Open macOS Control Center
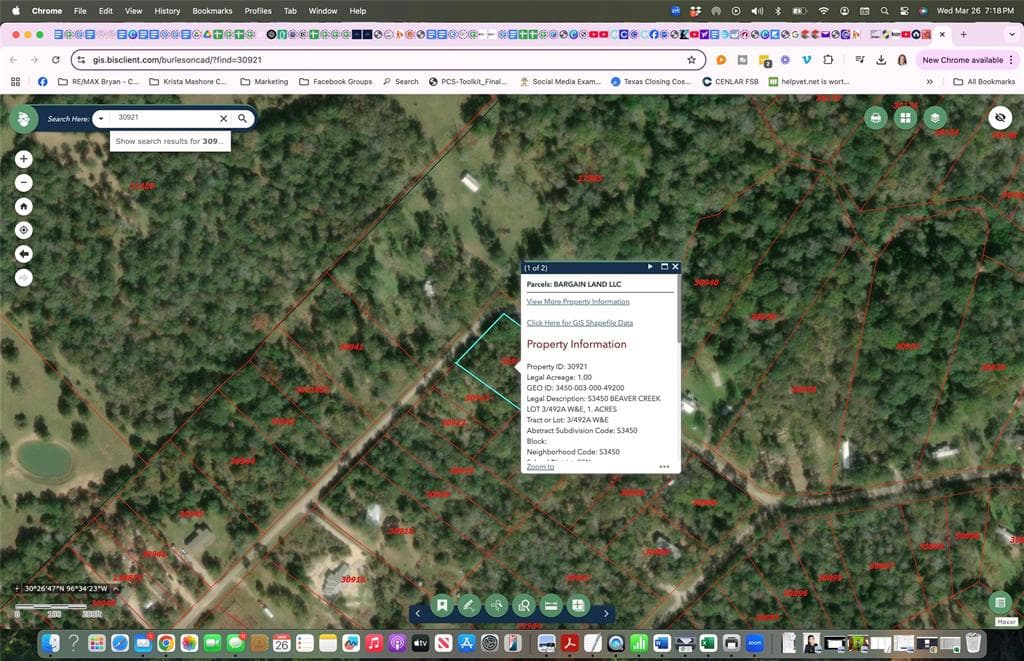1024x661 pixels. coord(904,11)
